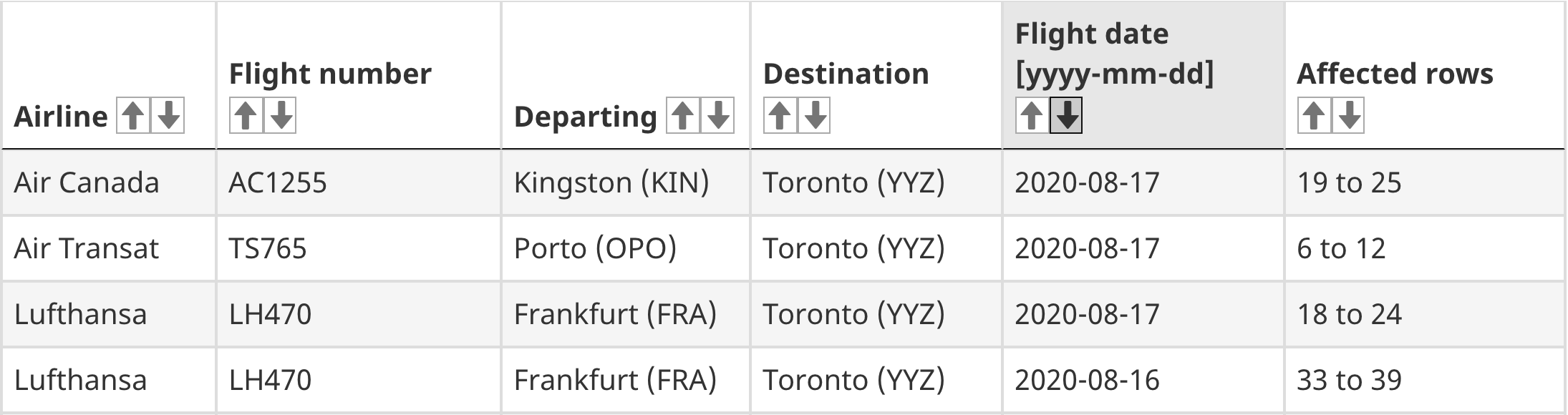Viewport: 1568px width, 415px height.
Task: Sort Destination column ascending
Action: pos(780,116)
